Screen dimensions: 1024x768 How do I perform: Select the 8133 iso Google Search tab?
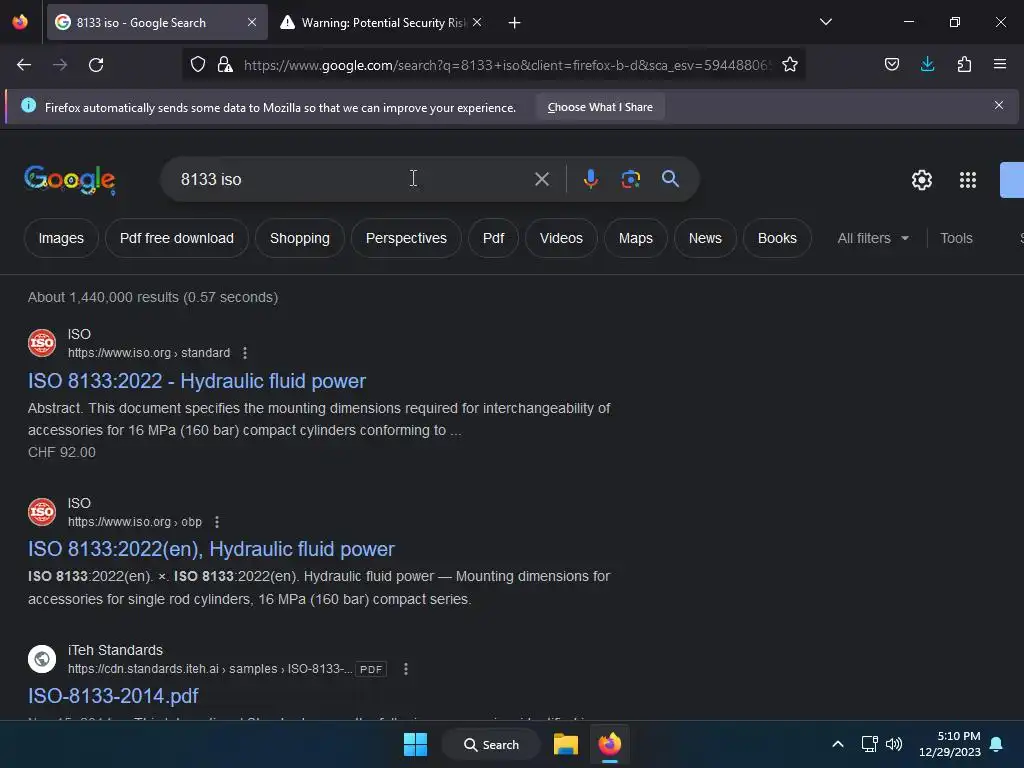pos(157,22)
